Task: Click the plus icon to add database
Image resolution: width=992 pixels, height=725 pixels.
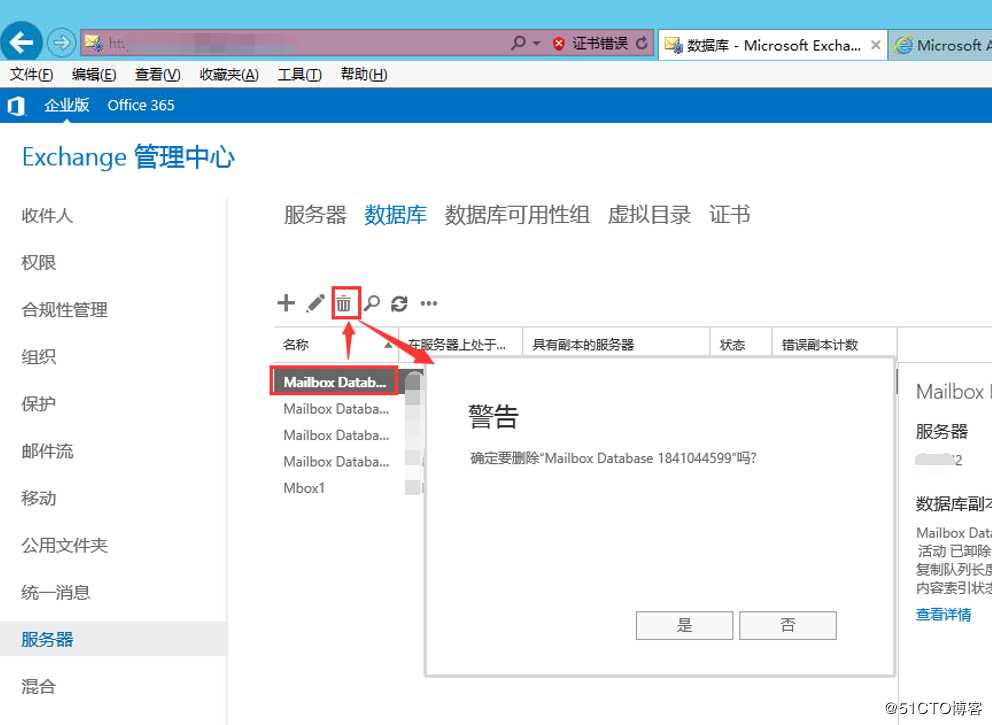Action: click(286, 303)
